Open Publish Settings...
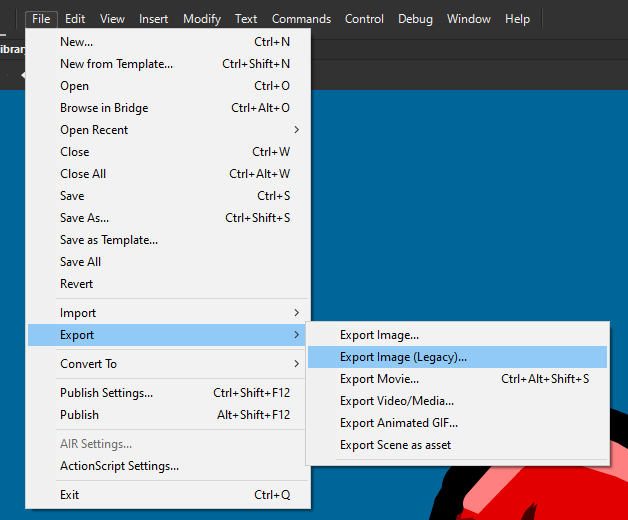Viewport: 628px width, 520px height. [168, 393]
